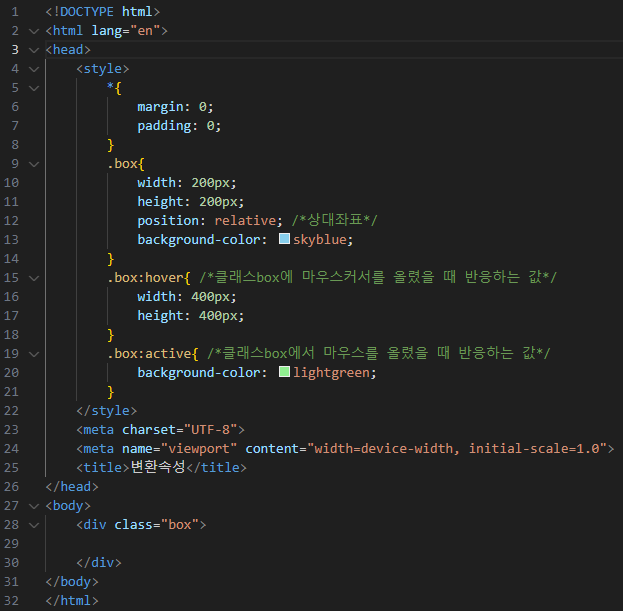Click line number 1 in the gutter
Image resolution: width=623 pixels, height=611 pixels.
point(15,12)
